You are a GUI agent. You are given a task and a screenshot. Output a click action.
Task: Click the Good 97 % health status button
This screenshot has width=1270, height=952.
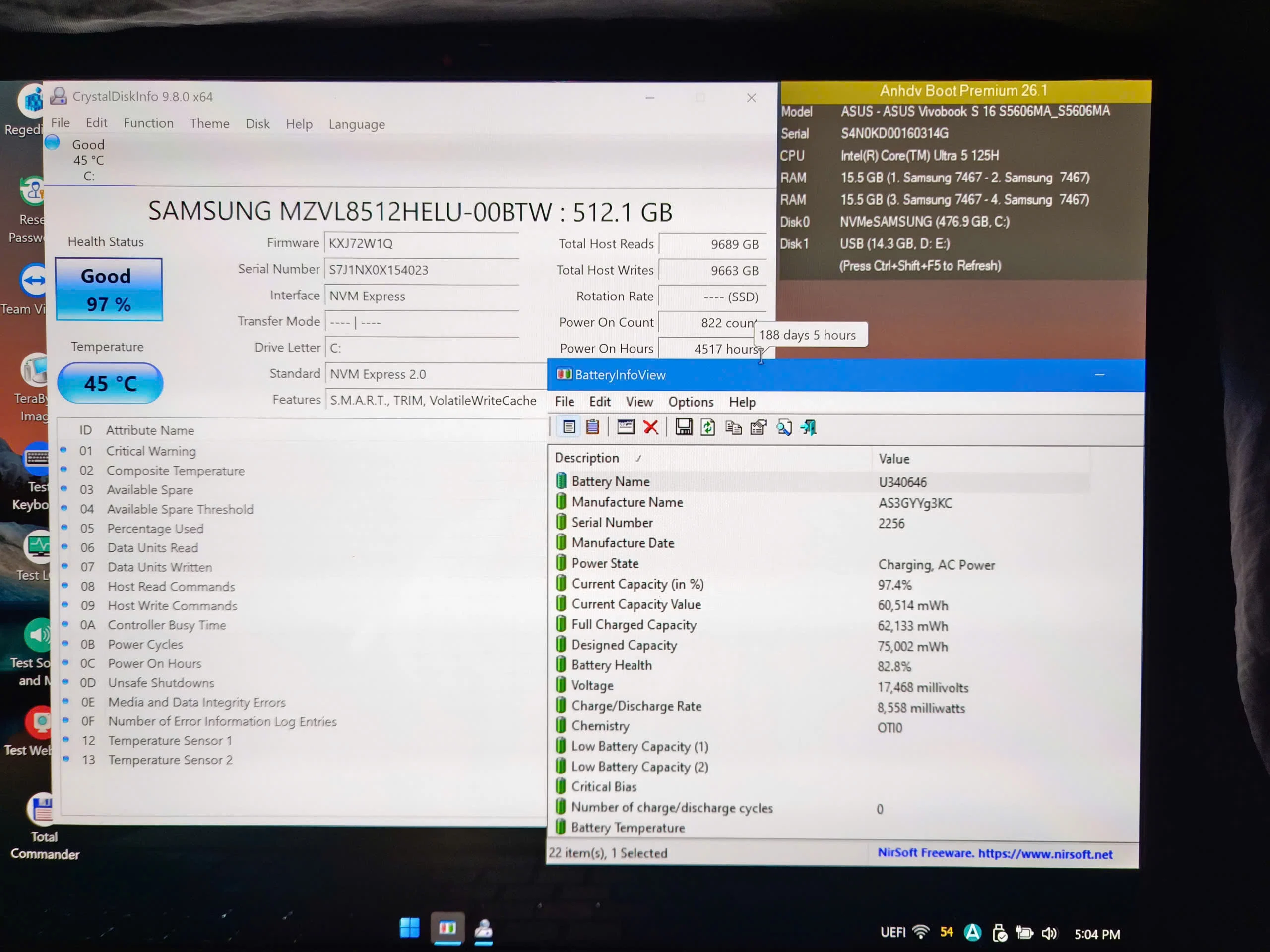tap(109, 290)
